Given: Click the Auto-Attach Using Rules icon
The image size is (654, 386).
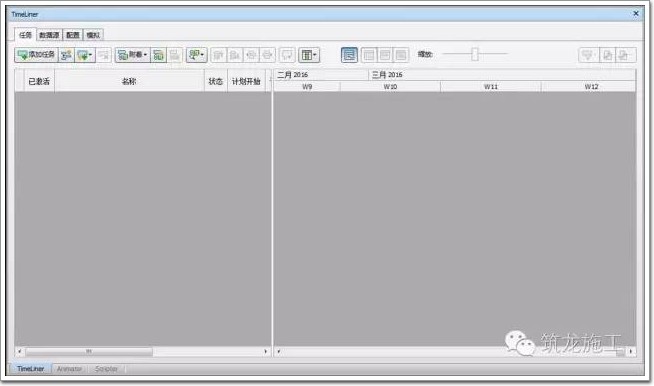Looking at the screenshot, I should pyautogui.click(x=158, y=55).
